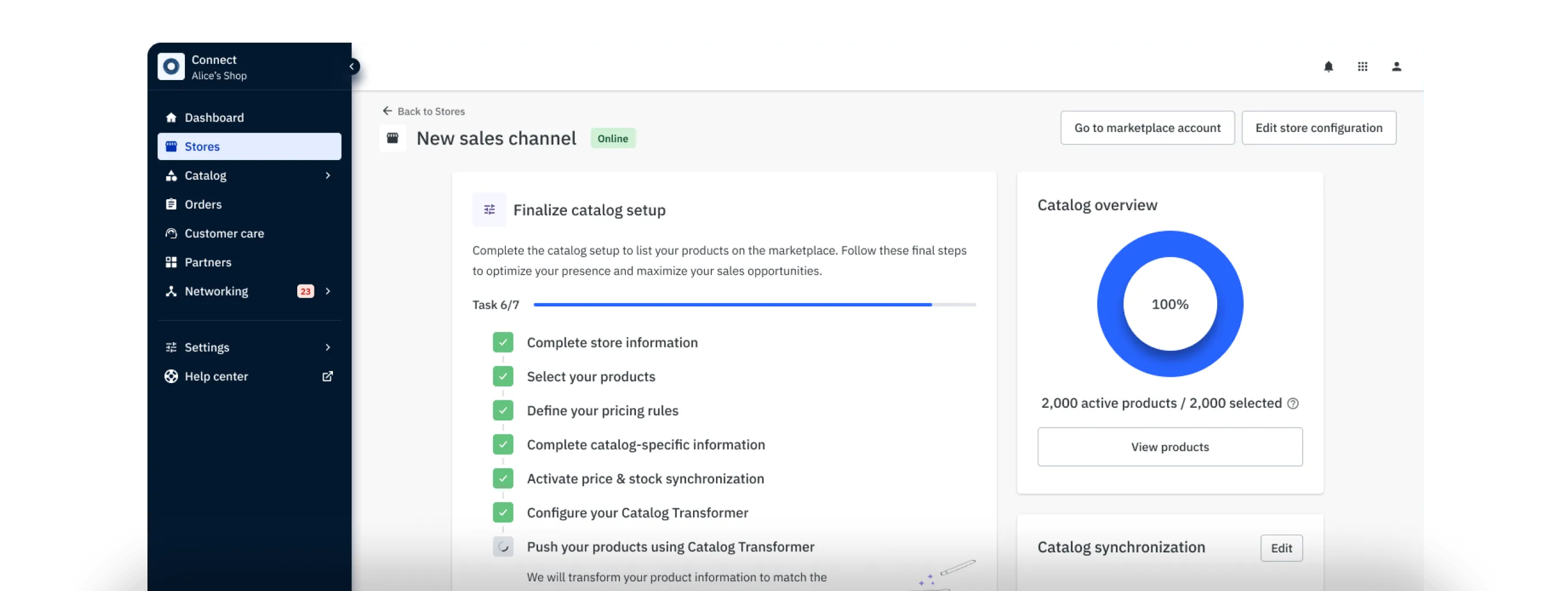Open the apps grid launcher
This screenshot has height=591, width=1568.
1363,66
